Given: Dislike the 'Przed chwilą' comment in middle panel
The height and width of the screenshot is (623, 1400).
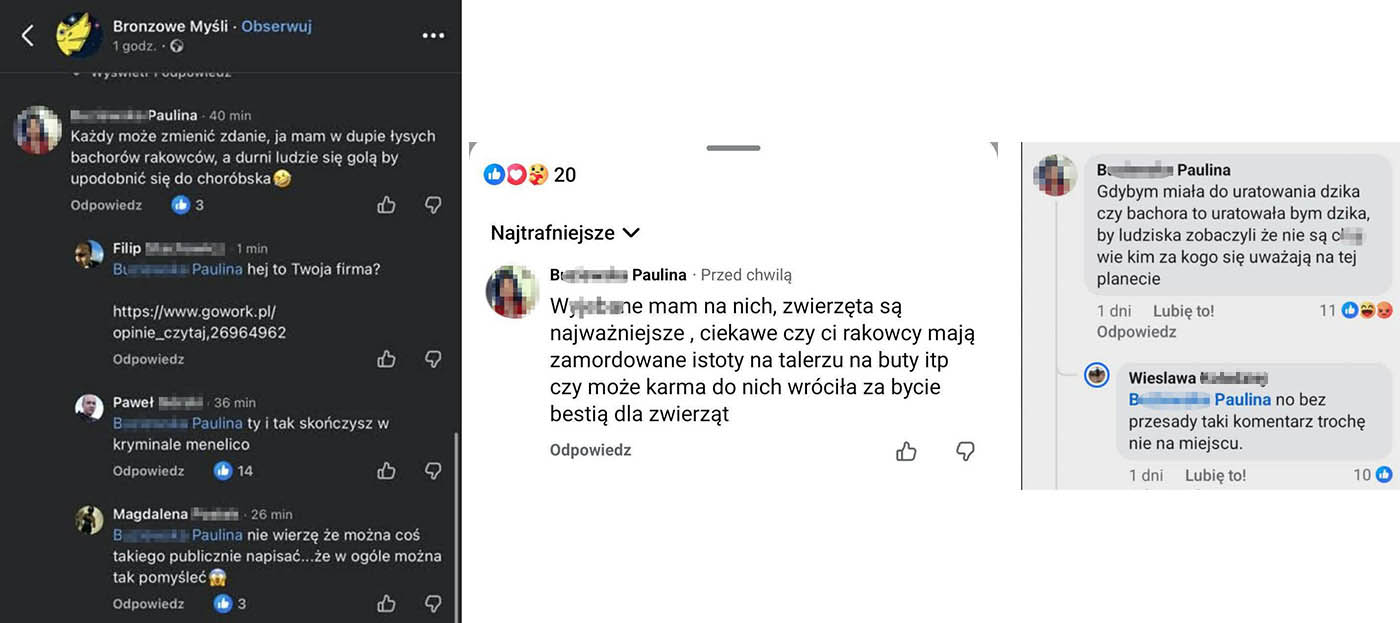Looking at the screenshot, I should pyautogui.click(x=965, y=451).
